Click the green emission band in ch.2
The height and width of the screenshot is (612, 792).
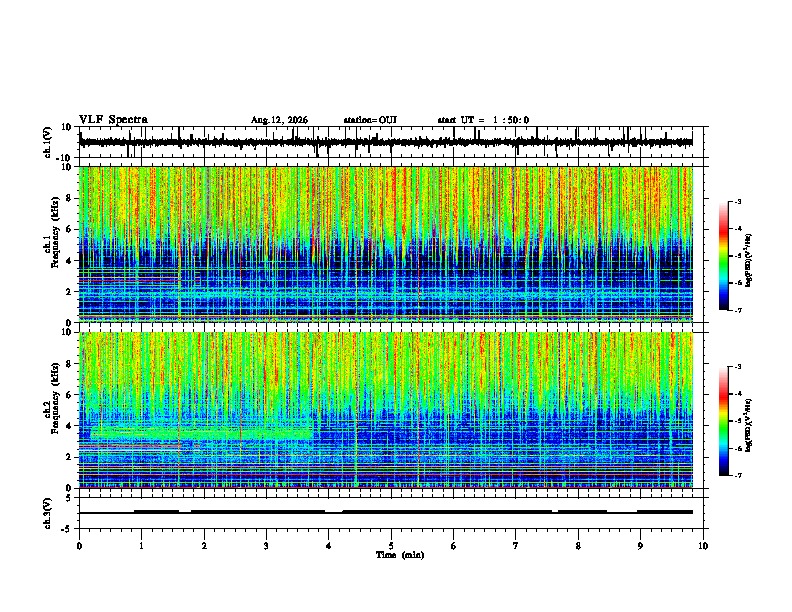(202, 433)
